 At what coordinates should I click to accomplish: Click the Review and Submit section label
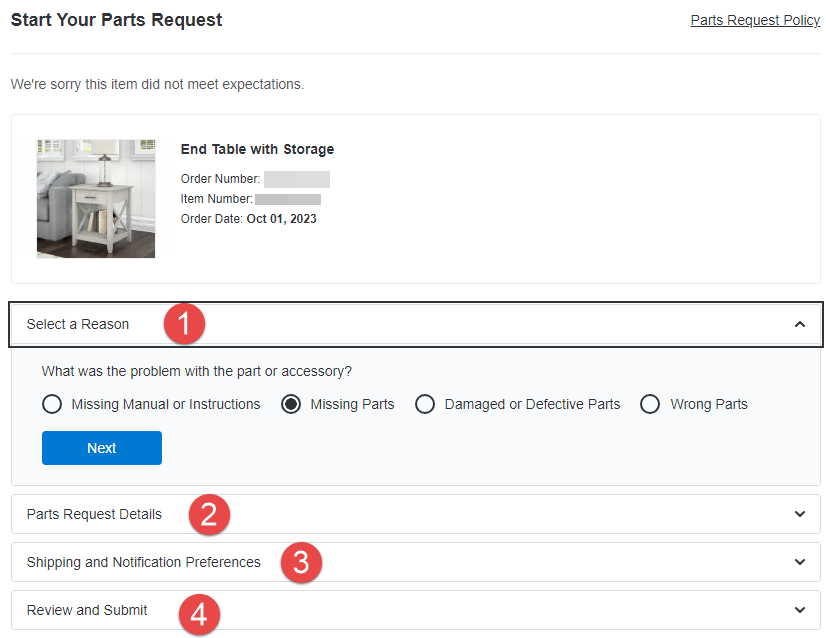pyautogui.click(x=87, y=610)
